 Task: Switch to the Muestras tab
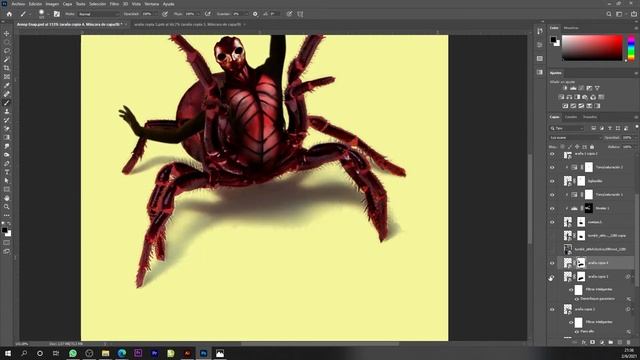click(571, 28)
